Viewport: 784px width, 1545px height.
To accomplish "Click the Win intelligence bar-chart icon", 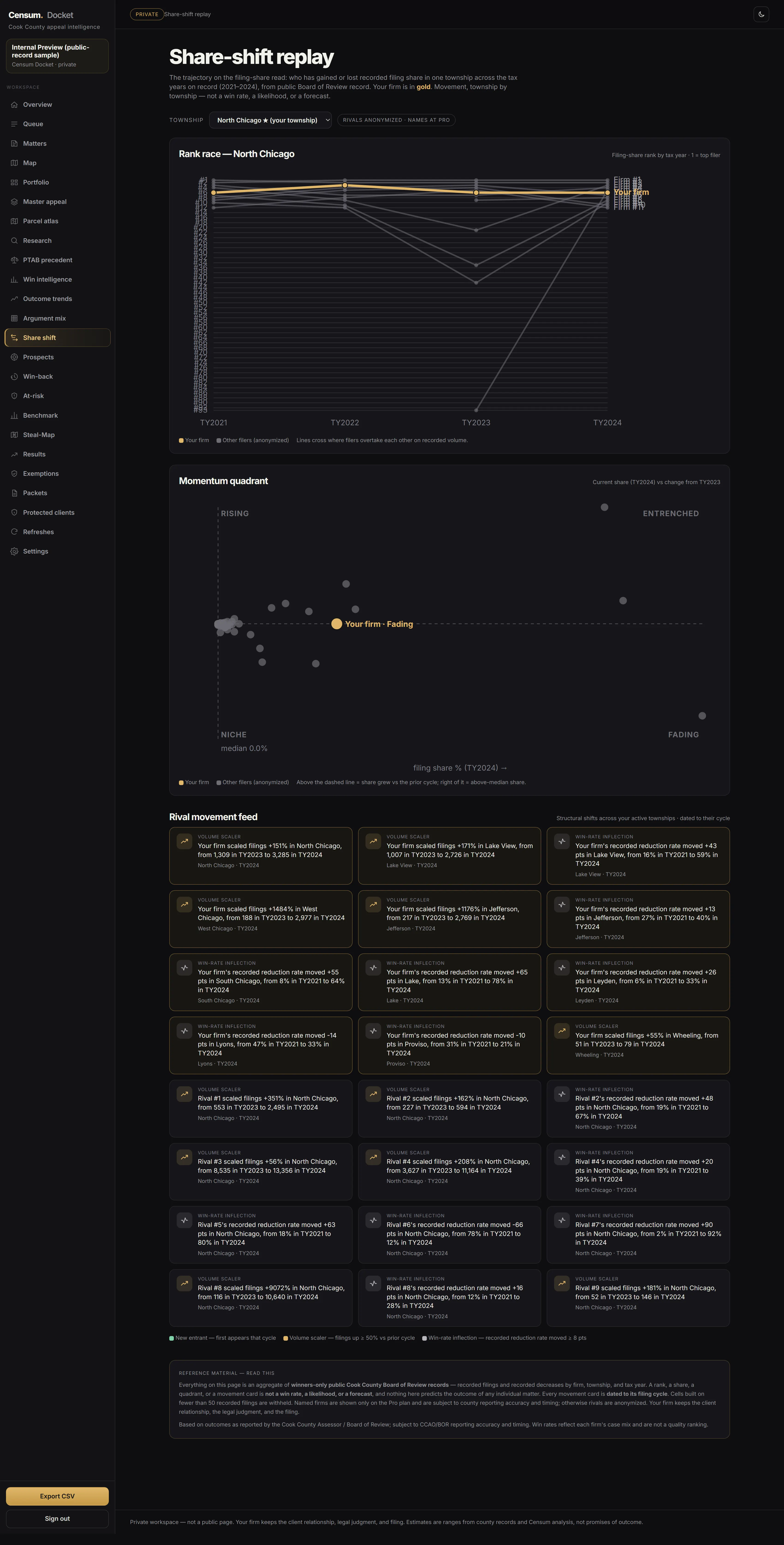I will (14, 280).
